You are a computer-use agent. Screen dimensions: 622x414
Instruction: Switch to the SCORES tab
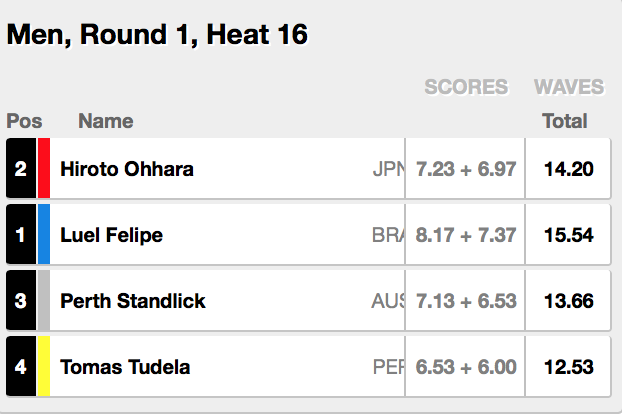[466, 87]
